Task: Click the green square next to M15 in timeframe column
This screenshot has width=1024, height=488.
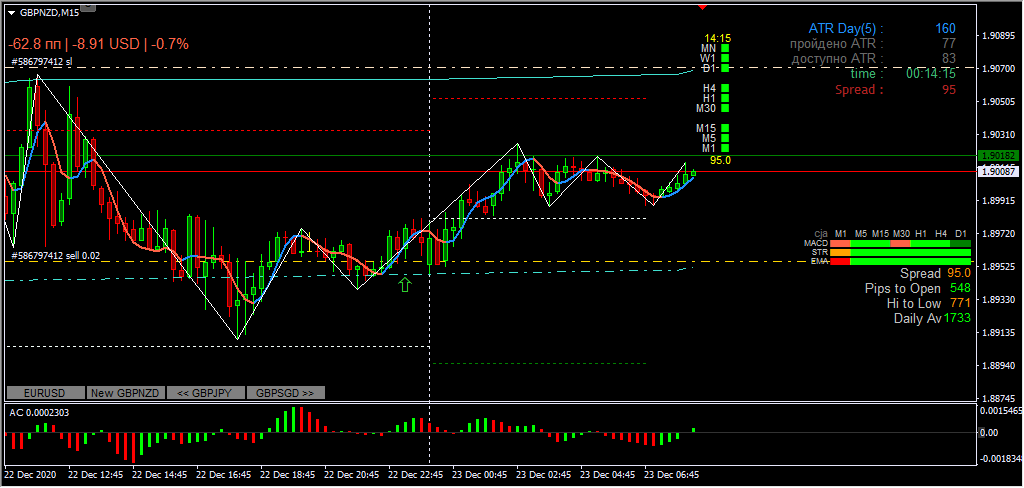Action: 725,129
